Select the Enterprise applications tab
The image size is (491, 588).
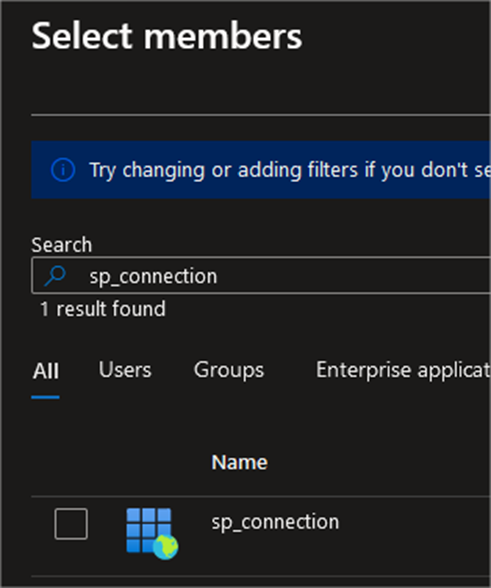tap(403, 370)
